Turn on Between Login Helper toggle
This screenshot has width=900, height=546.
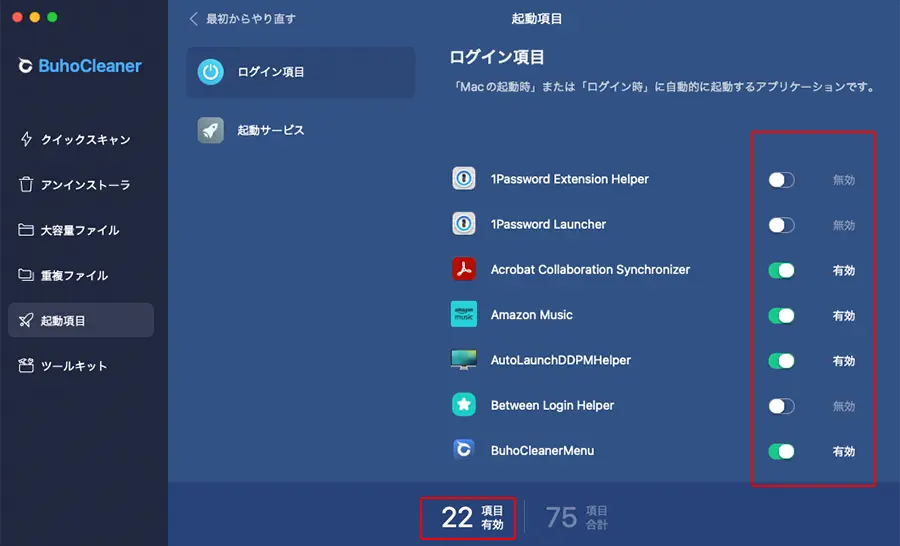coord(781,406)
